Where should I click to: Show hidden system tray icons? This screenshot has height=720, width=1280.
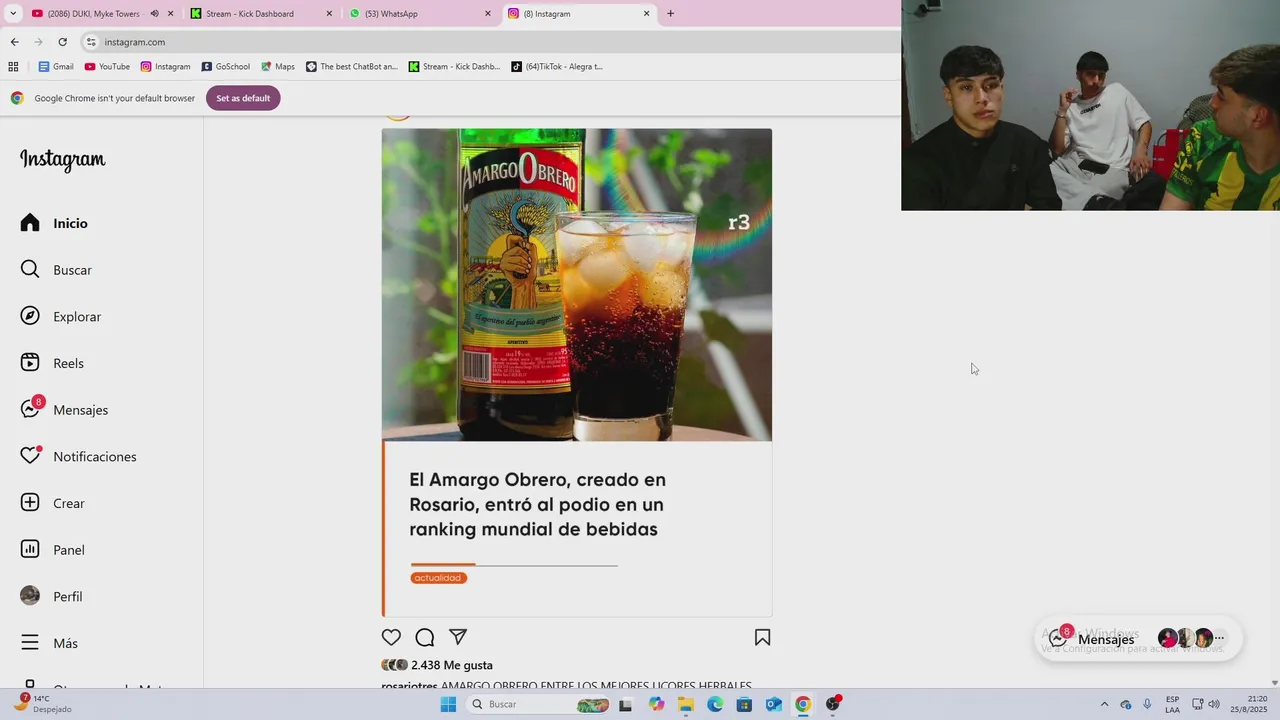click(1104, 704)
